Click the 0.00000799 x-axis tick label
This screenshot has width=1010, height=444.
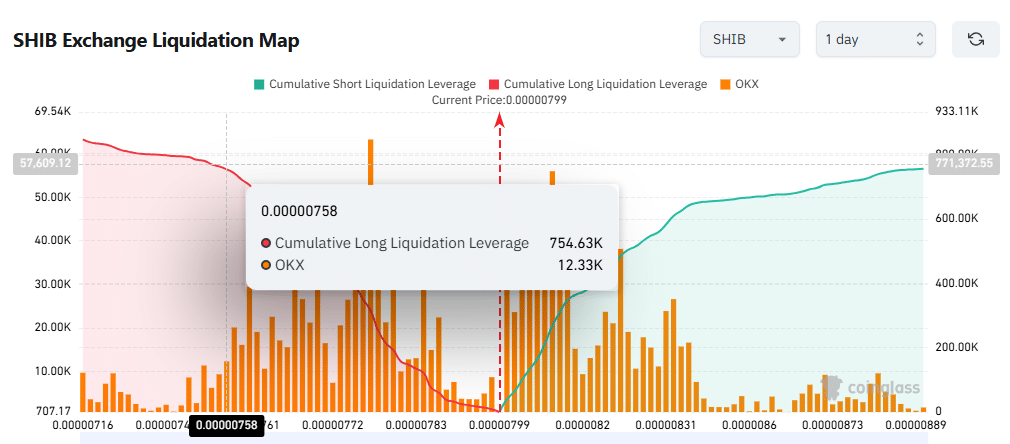(500, 425)
